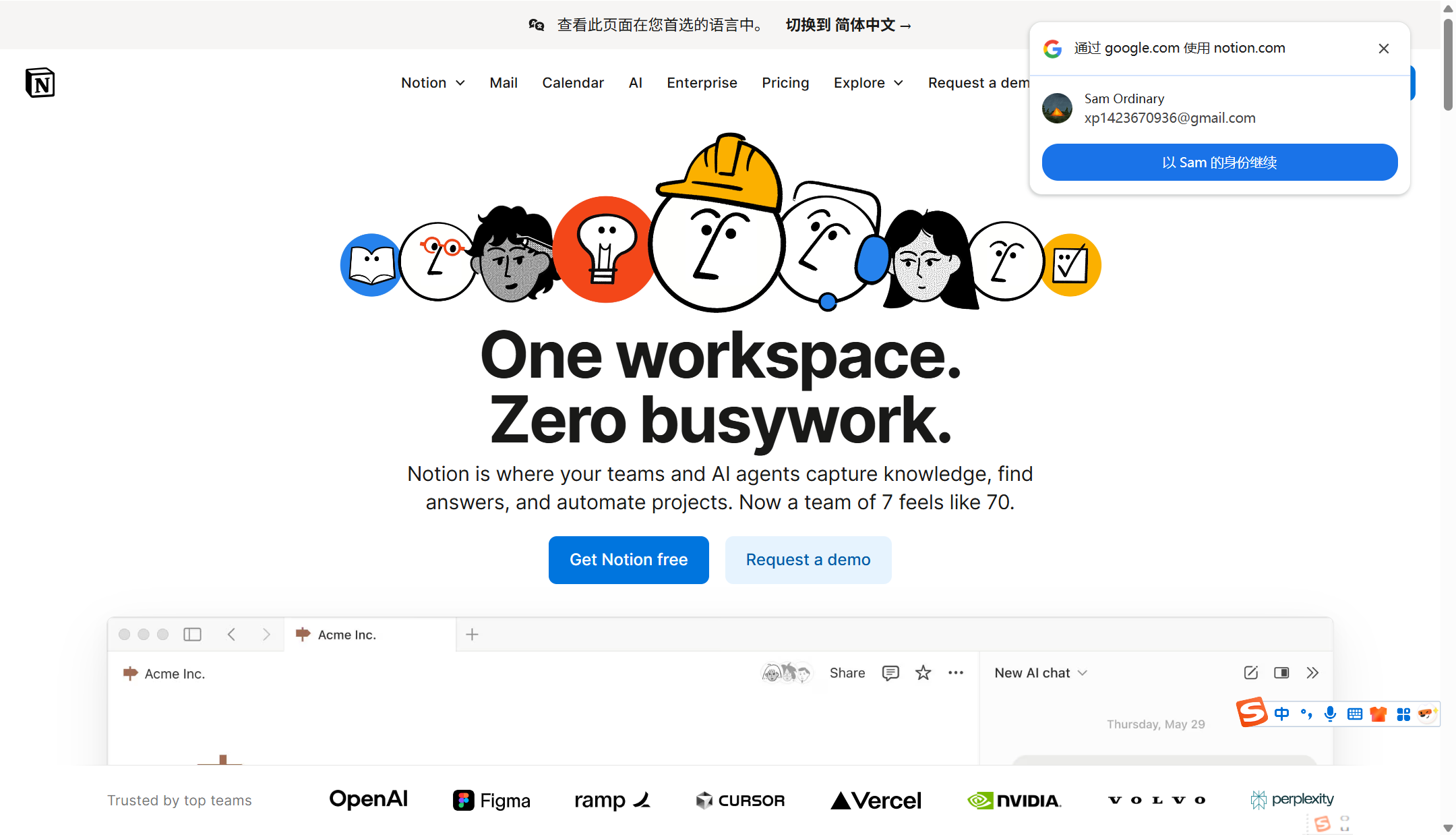This screenshot has height=835, width=1456.
Task: Click the star favorite icon
Action: click(x=923, y=672)
